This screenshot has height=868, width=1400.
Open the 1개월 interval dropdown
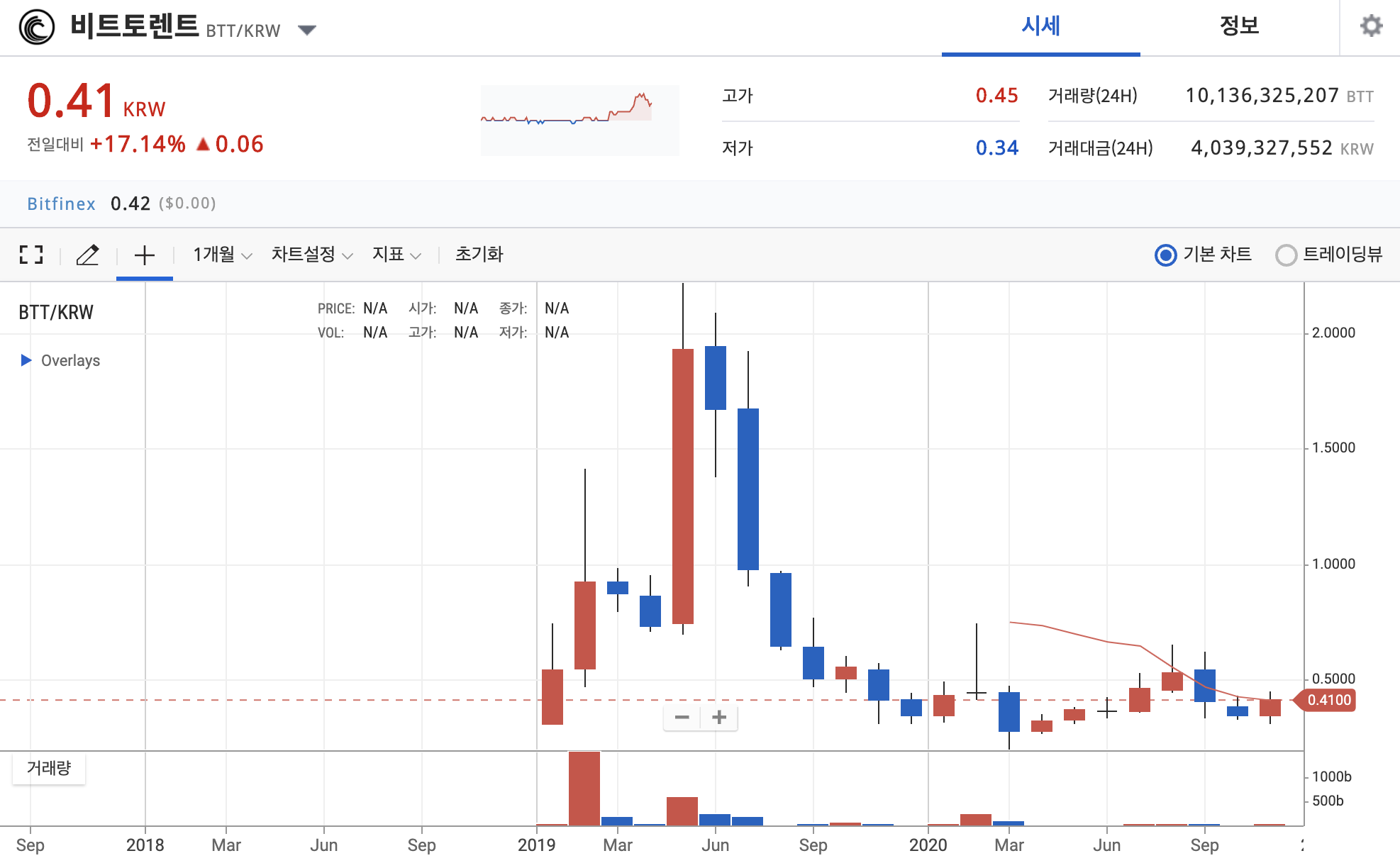[x=222, y=255]
